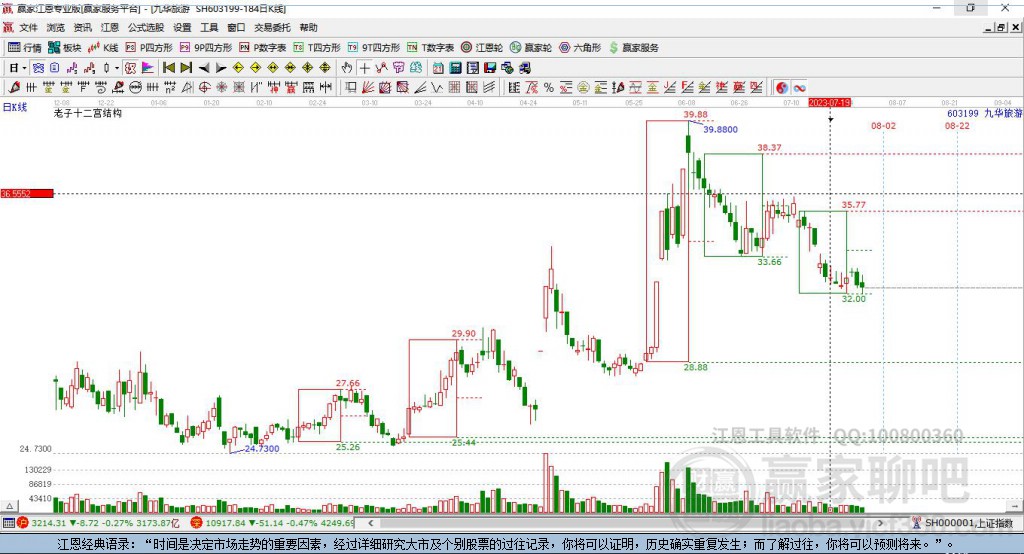Expand the candlestick style dropdown arrow
Screen dimensions: 1024x554
[x=117, y=68]
